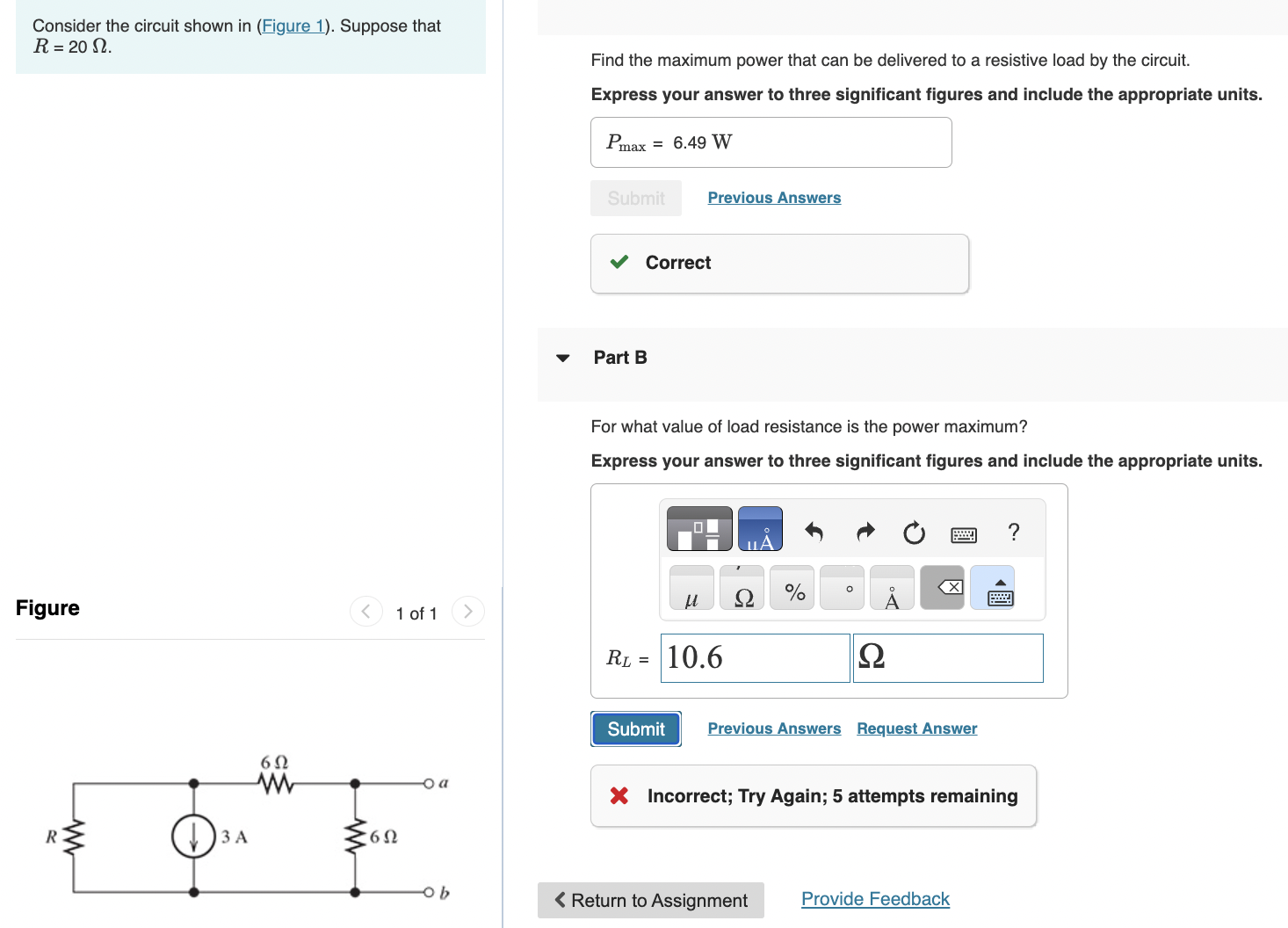Go to the previous figure page
Screen dimensions: 1288x928
(x=365, y=611)
